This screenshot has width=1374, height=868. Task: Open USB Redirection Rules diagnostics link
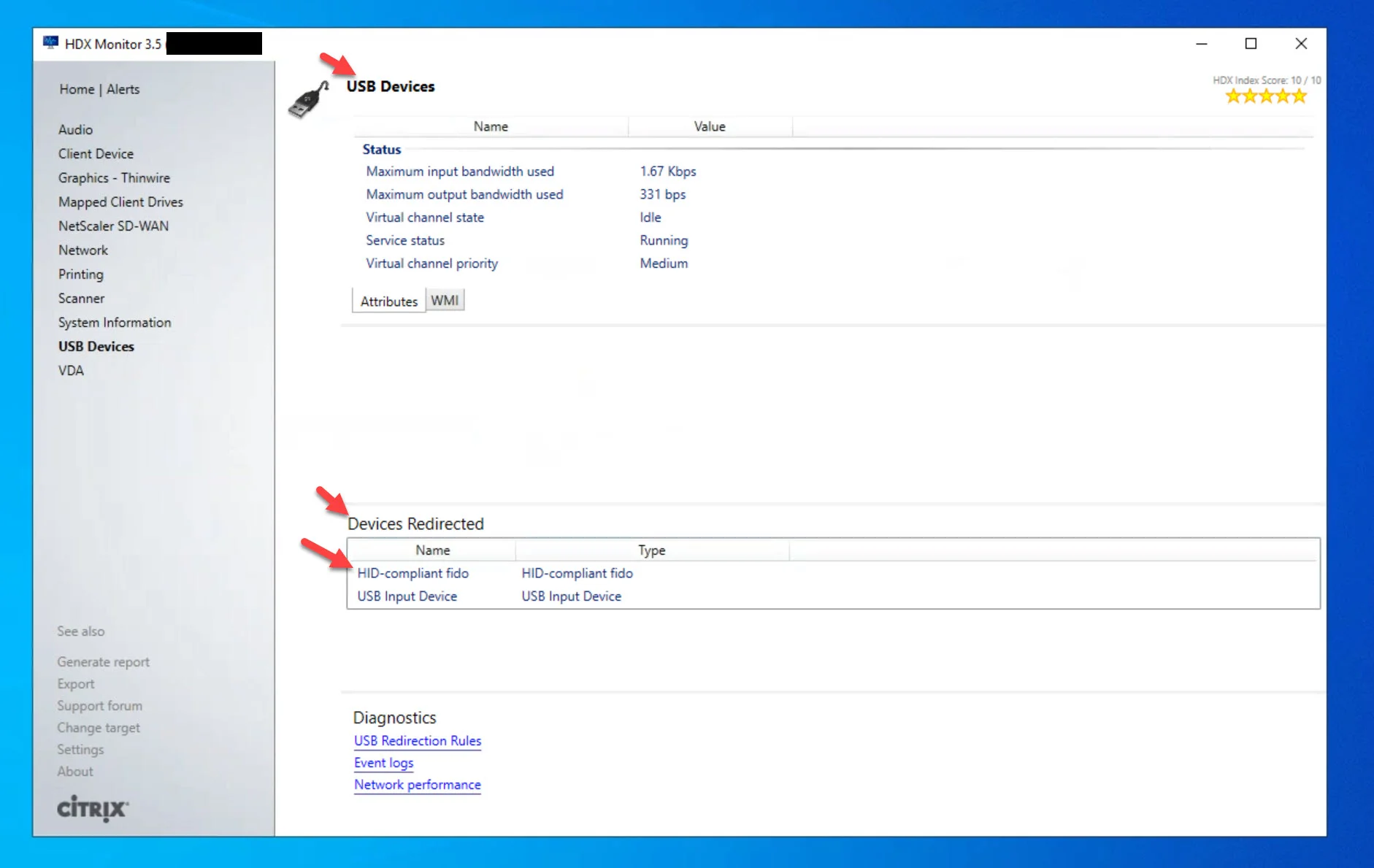[x=418, y=740]
